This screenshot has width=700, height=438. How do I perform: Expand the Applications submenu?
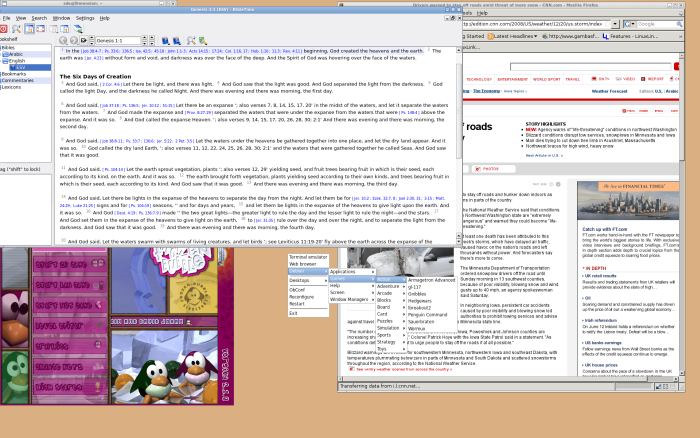pos(352,271)
